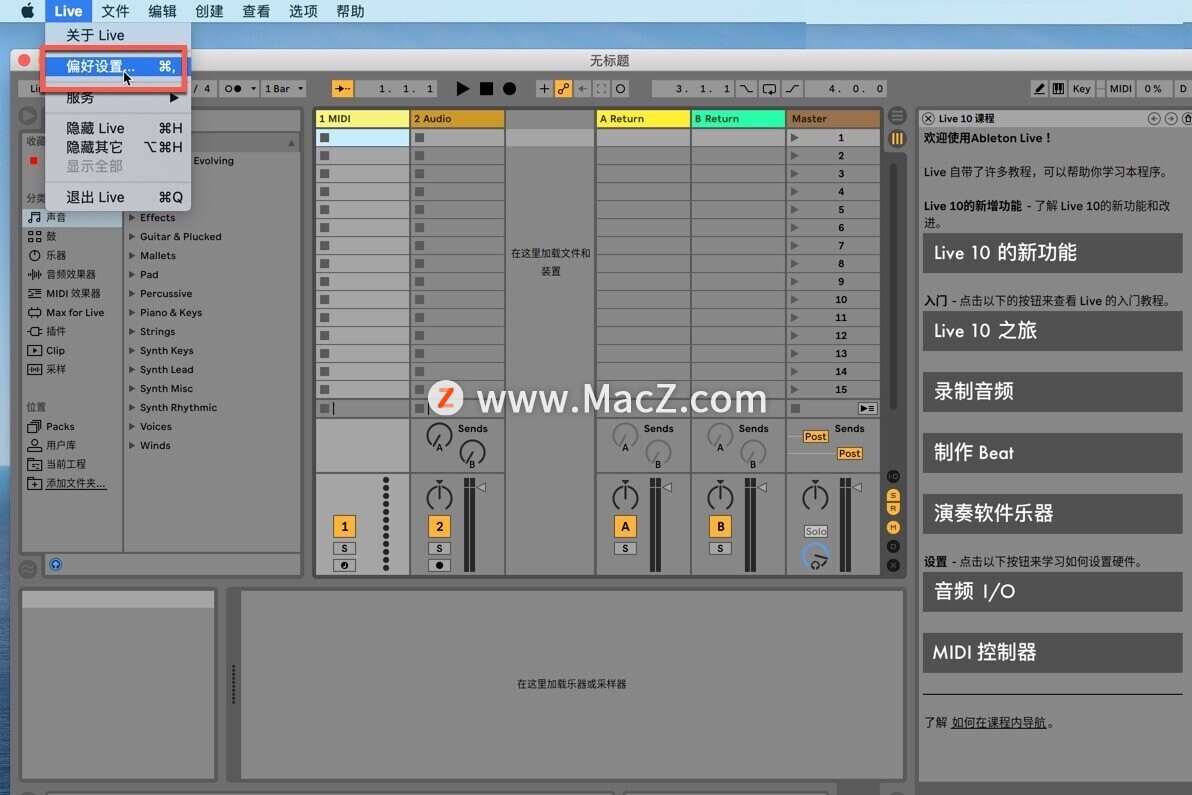Click the Stop All Clips button in Master
Viewport: 1192px width, 795px height.
point(795,408)
